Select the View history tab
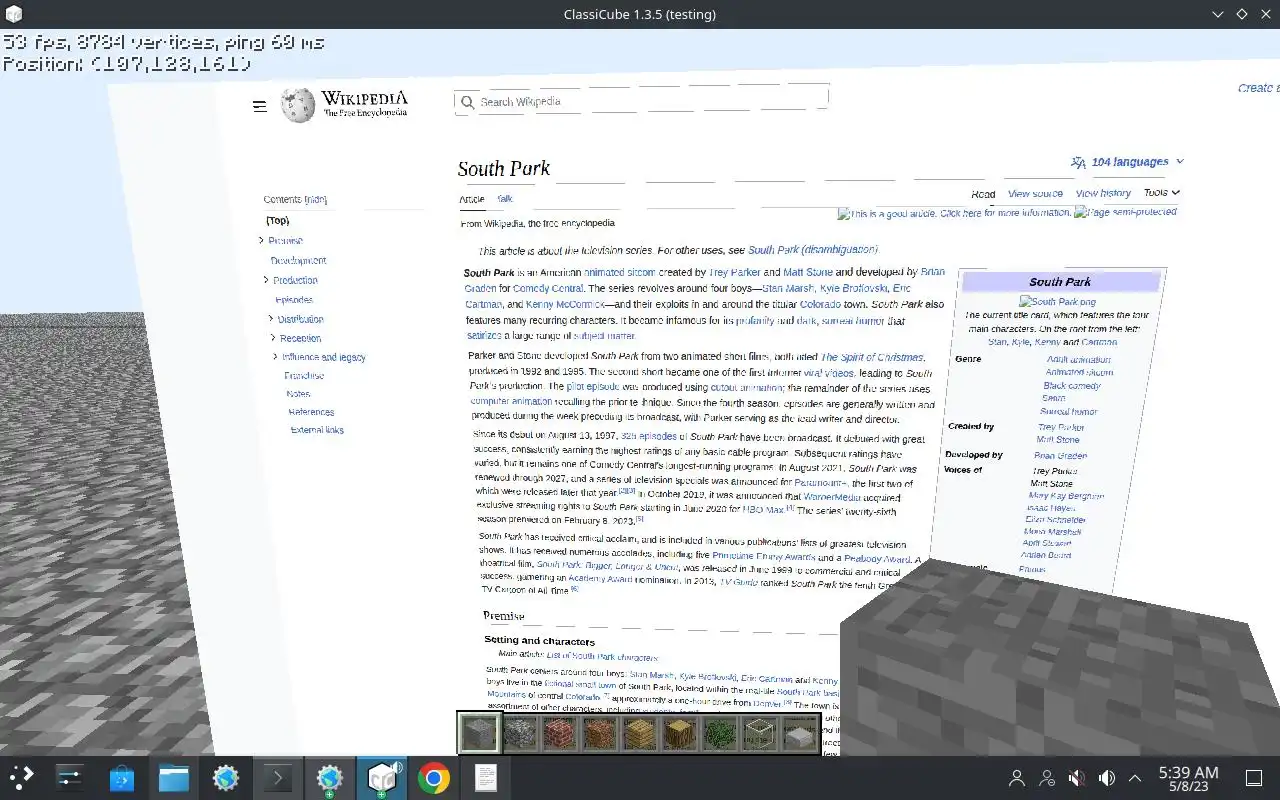The height and width of the screenshot is (800, 1280). coord(1103,193)
